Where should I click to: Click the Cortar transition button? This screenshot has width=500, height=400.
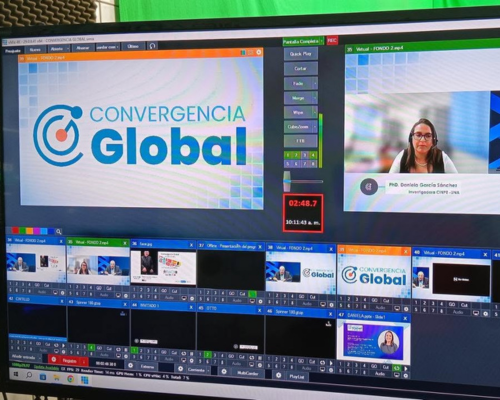(x=301, y=68)
